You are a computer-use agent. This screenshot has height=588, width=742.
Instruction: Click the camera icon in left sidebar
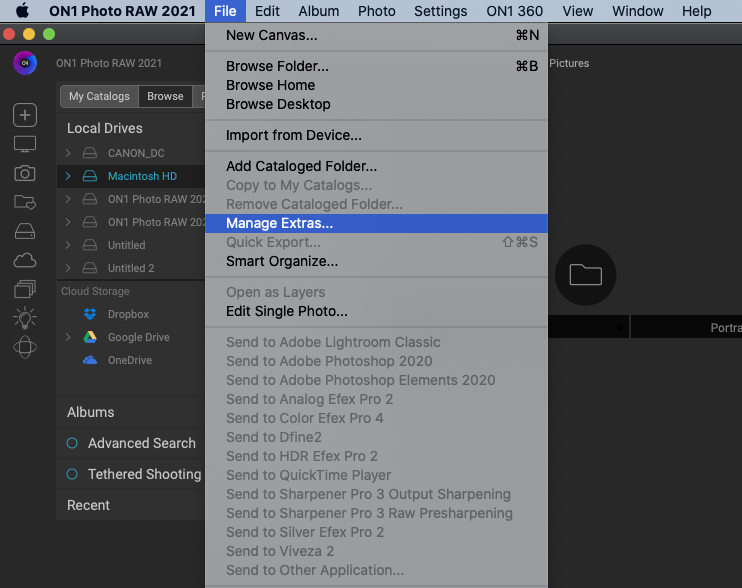25,173
